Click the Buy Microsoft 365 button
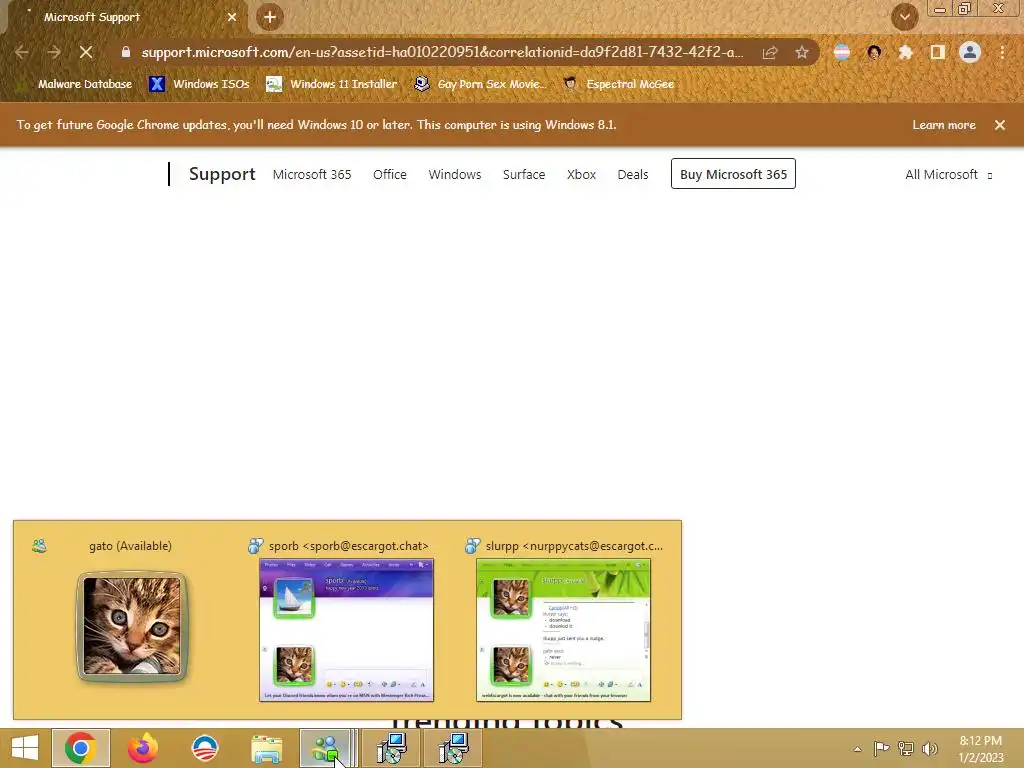 [733, 174]
